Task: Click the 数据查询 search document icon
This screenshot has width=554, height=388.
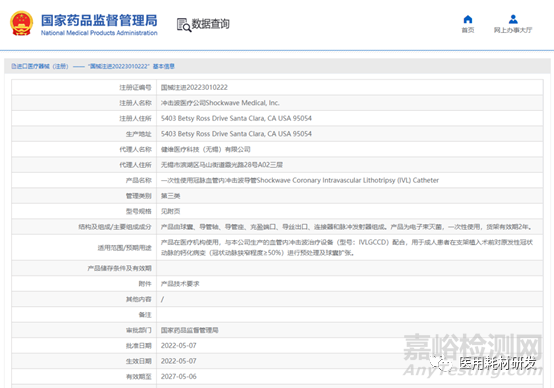Action: 184,25
